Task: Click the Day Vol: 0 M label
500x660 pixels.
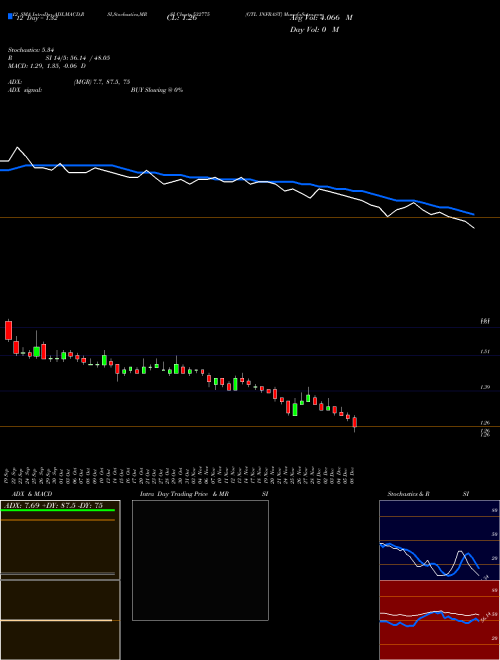Action: pyautogui.click(x=314, y=30)
